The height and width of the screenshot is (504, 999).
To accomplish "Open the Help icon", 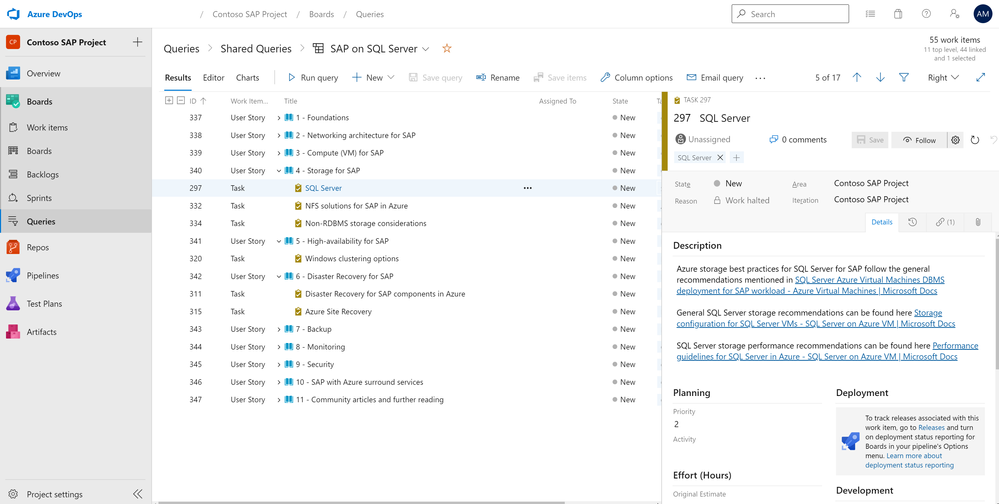I will pos(926,13).
